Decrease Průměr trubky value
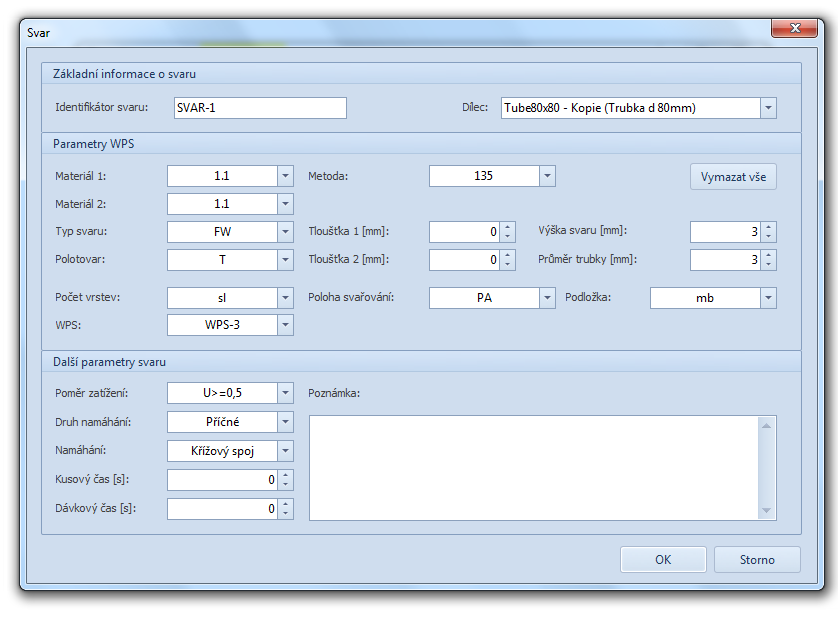Viewport: 838px width, 636px height. click(x=769, y=264)
